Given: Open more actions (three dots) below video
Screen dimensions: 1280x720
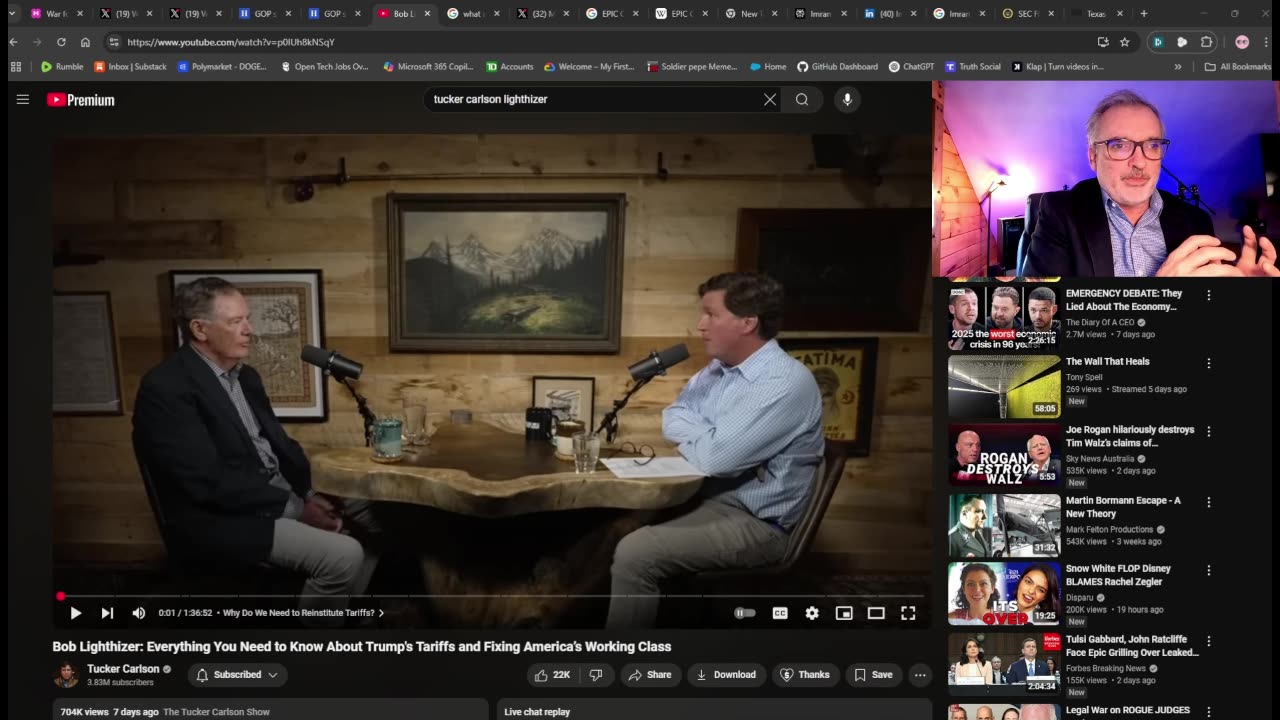Looking at the screenshot, I should [x=920, y=675].
